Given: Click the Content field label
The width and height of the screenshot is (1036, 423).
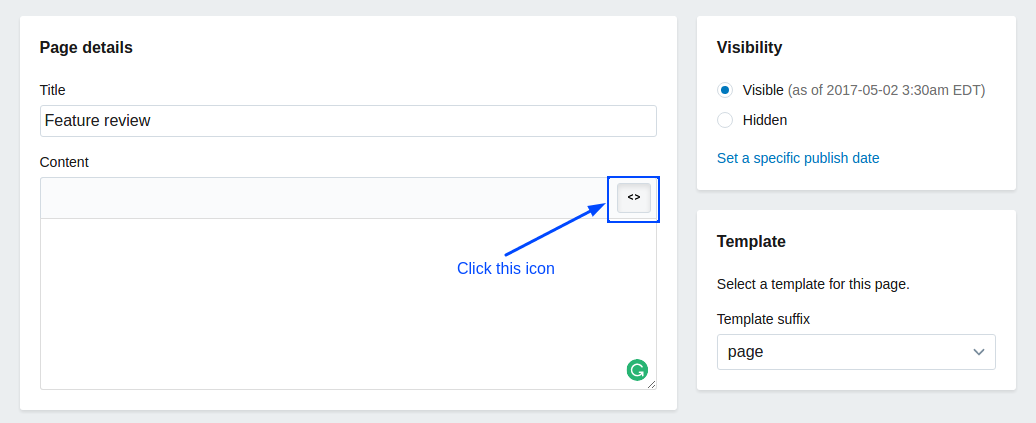Looking at the screenshot, I should tap(64, 162).
